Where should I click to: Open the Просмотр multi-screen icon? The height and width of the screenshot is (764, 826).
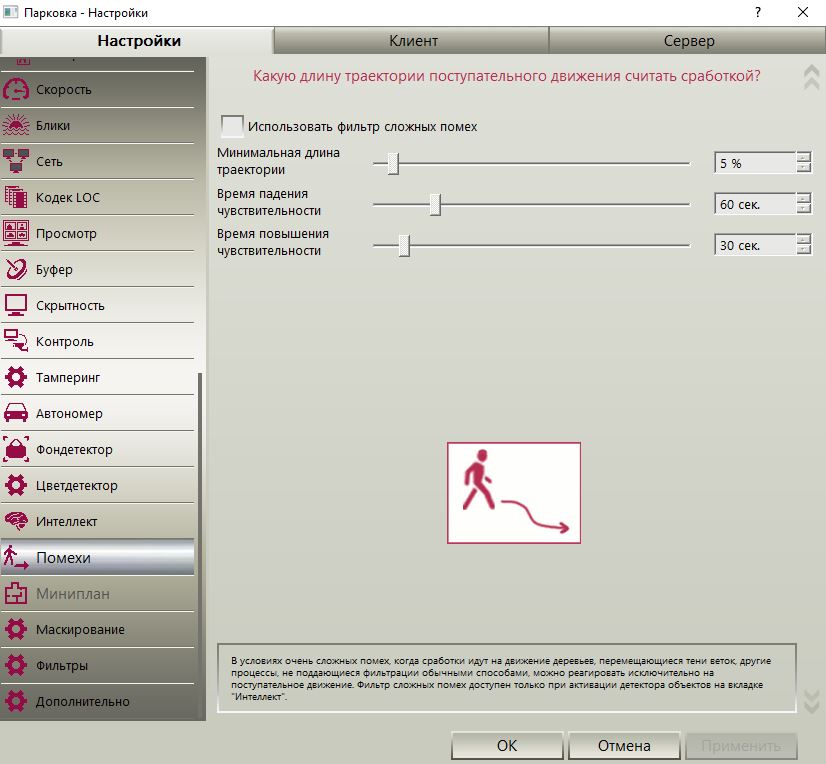click(x=16, y=233)
